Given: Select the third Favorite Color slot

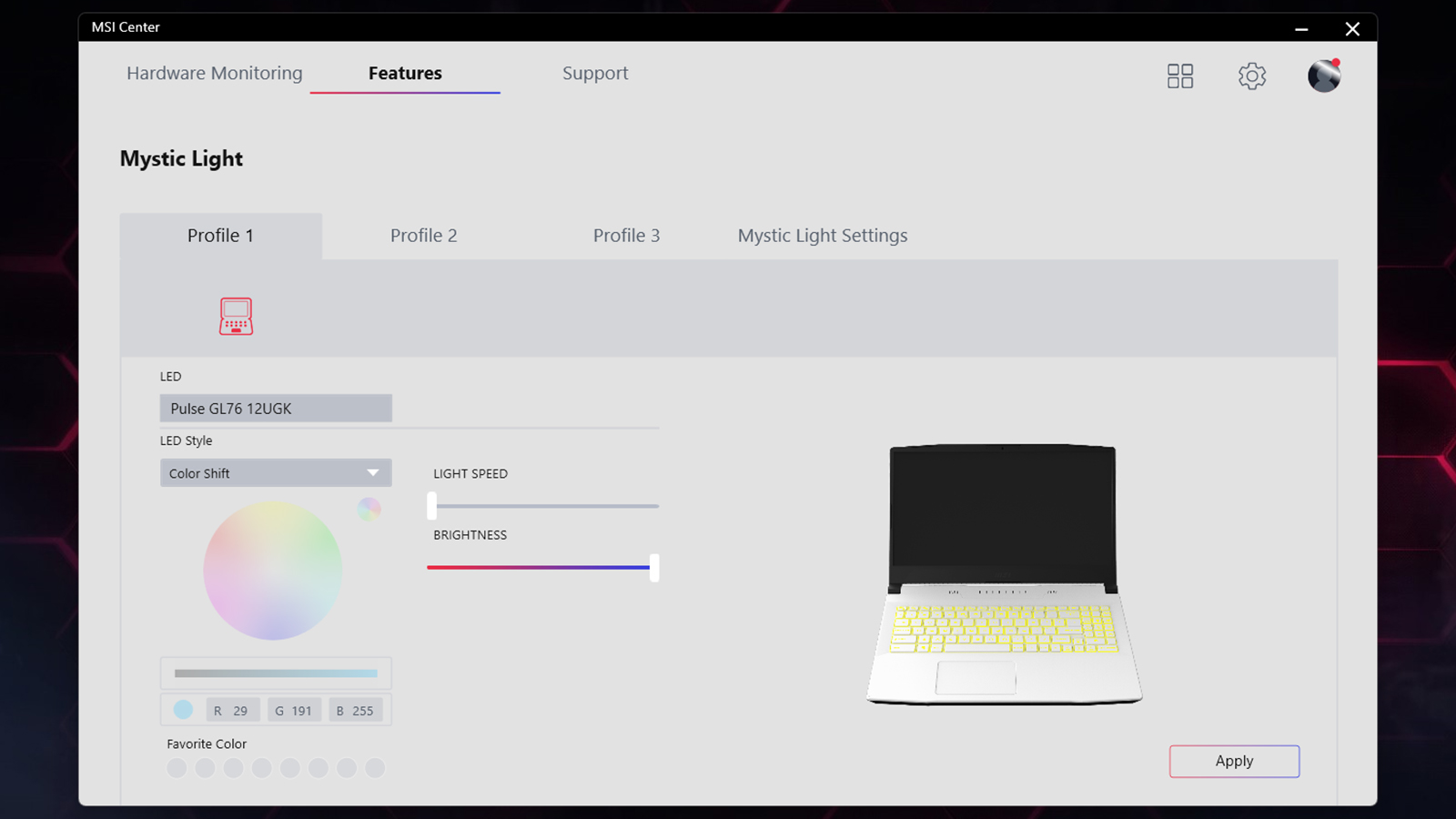Looking at the screenshot, I should [233, 768].
